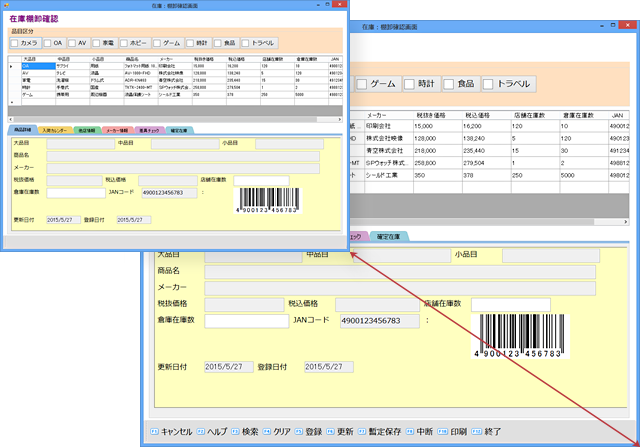Viewport: 640px width, 447px height.
Task: Click F5 登録 in the bottom function bar
Action: click(x=309, y=431)
